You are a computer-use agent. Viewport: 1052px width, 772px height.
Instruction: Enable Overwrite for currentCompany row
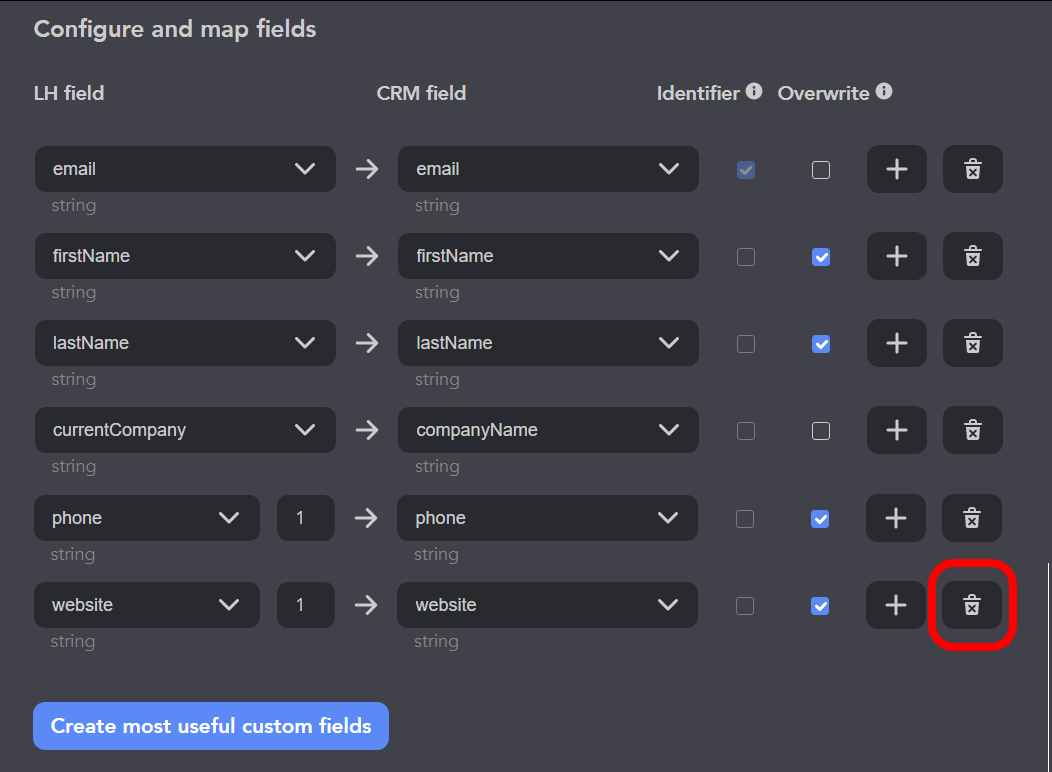click(x=821, y=431)
